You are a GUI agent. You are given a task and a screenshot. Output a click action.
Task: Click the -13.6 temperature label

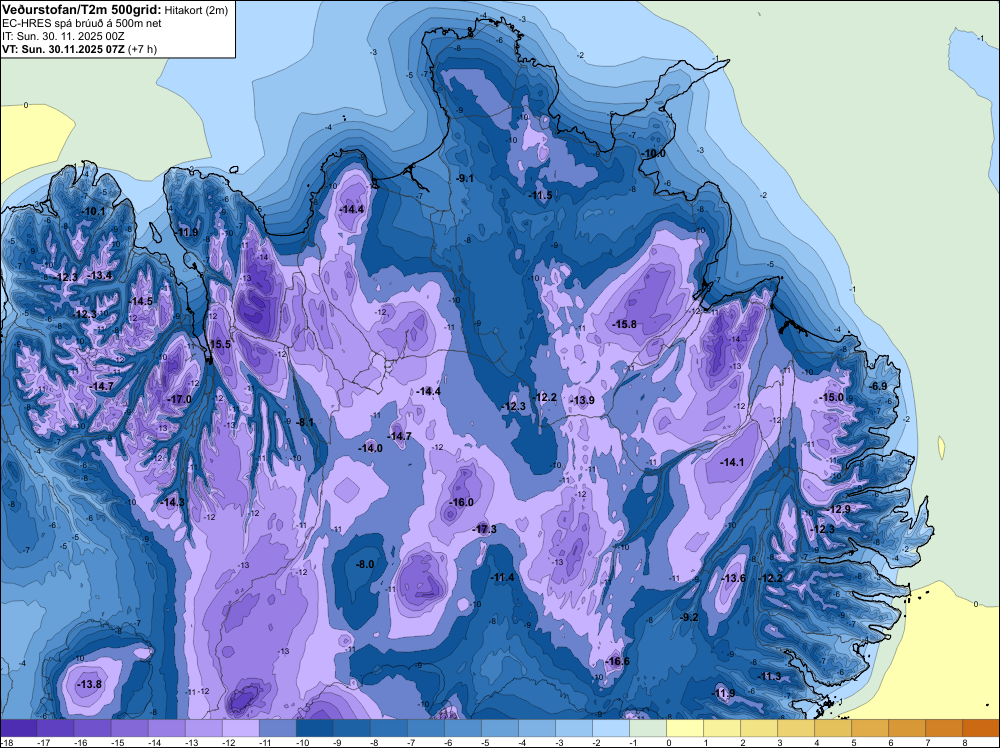click(733, 578)
